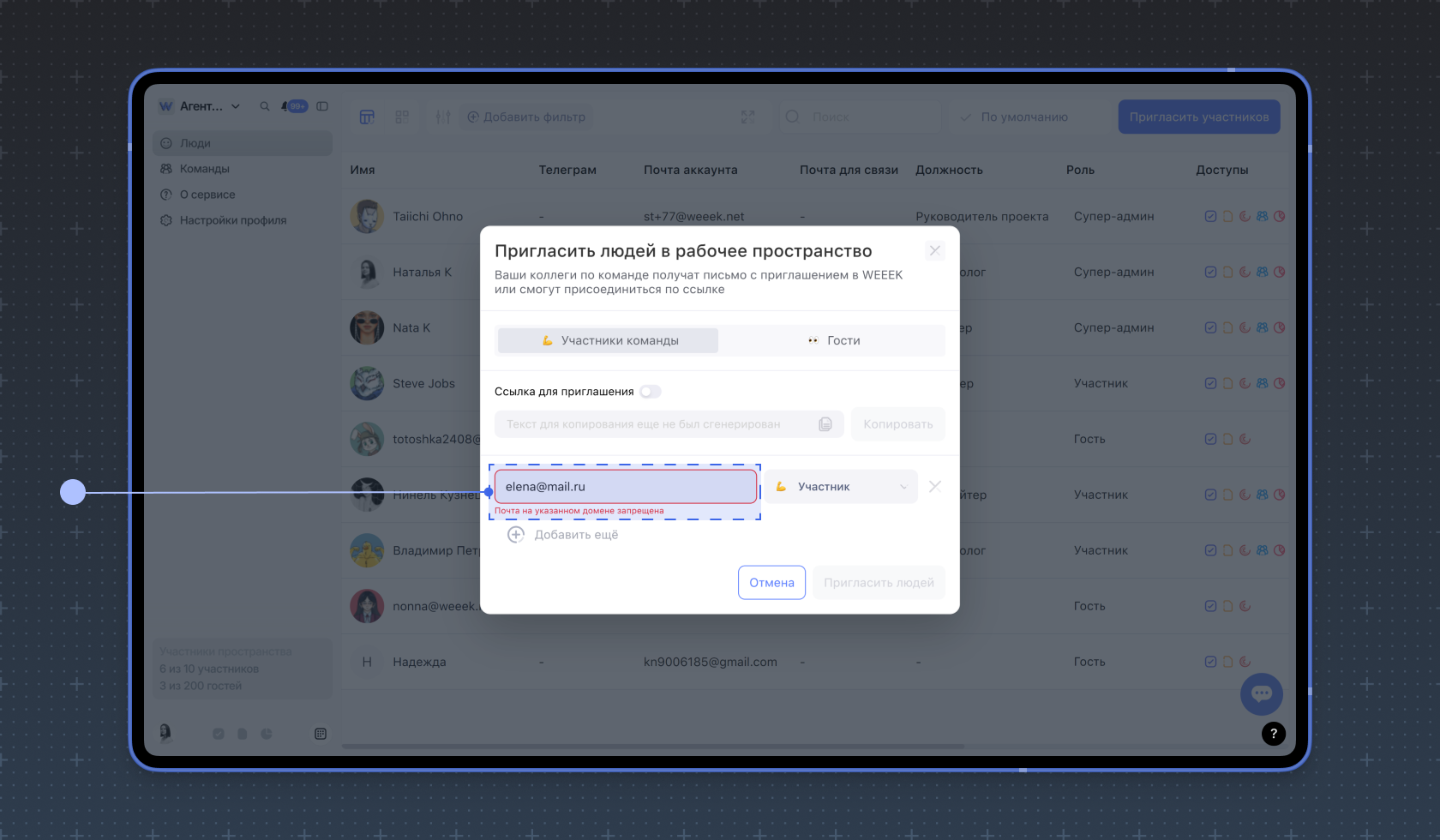Close the invite people dialog
Image resolution: width=1440 pixels, height=840 pixels.
[x=934, y=250]
